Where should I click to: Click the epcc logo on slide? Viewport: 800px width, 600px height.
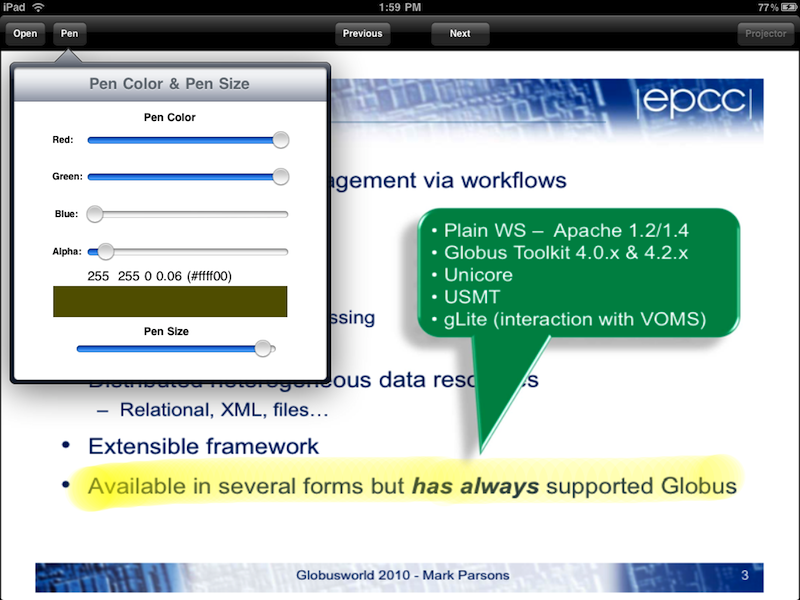click(692, 101)
